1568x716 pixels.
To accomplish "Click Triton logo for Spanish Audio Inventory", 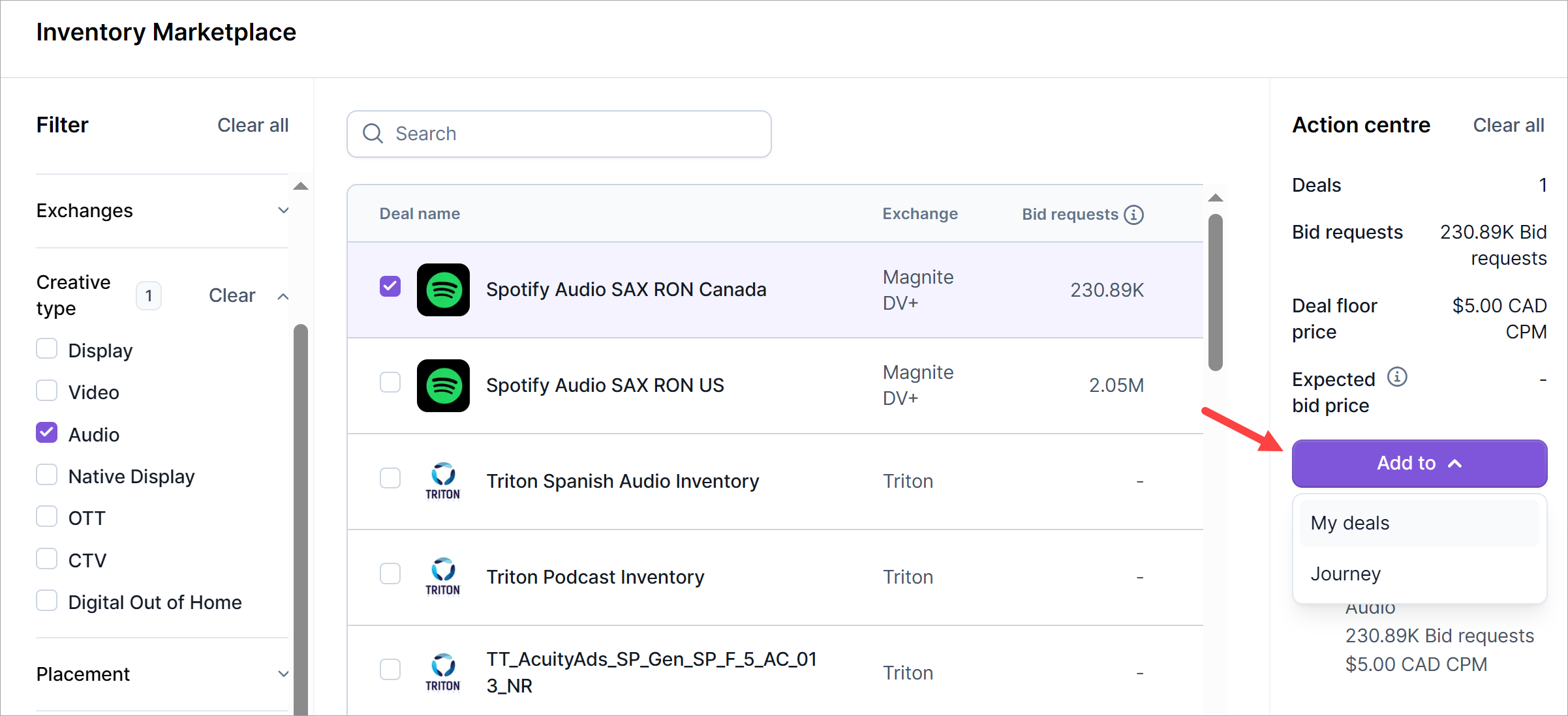I will pyautogui.click(x=443, y=481).
